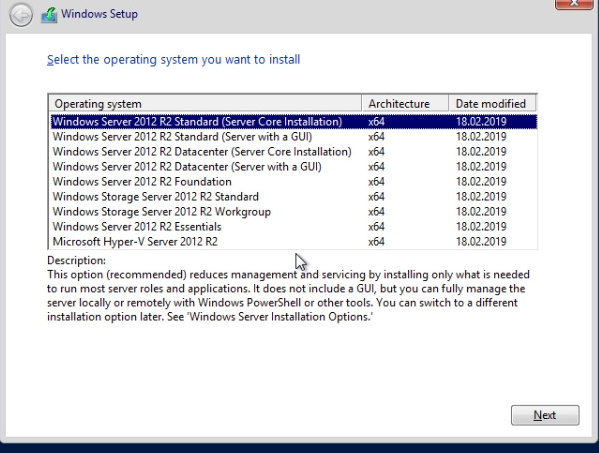Screen dimensions: 599x453
Task: Close the Windows Setup window
Action: [x=574, y=4]
